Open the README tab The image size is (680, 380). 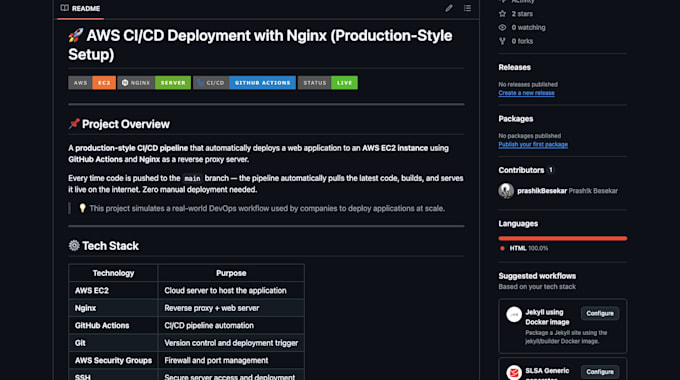tap(81, 8)
